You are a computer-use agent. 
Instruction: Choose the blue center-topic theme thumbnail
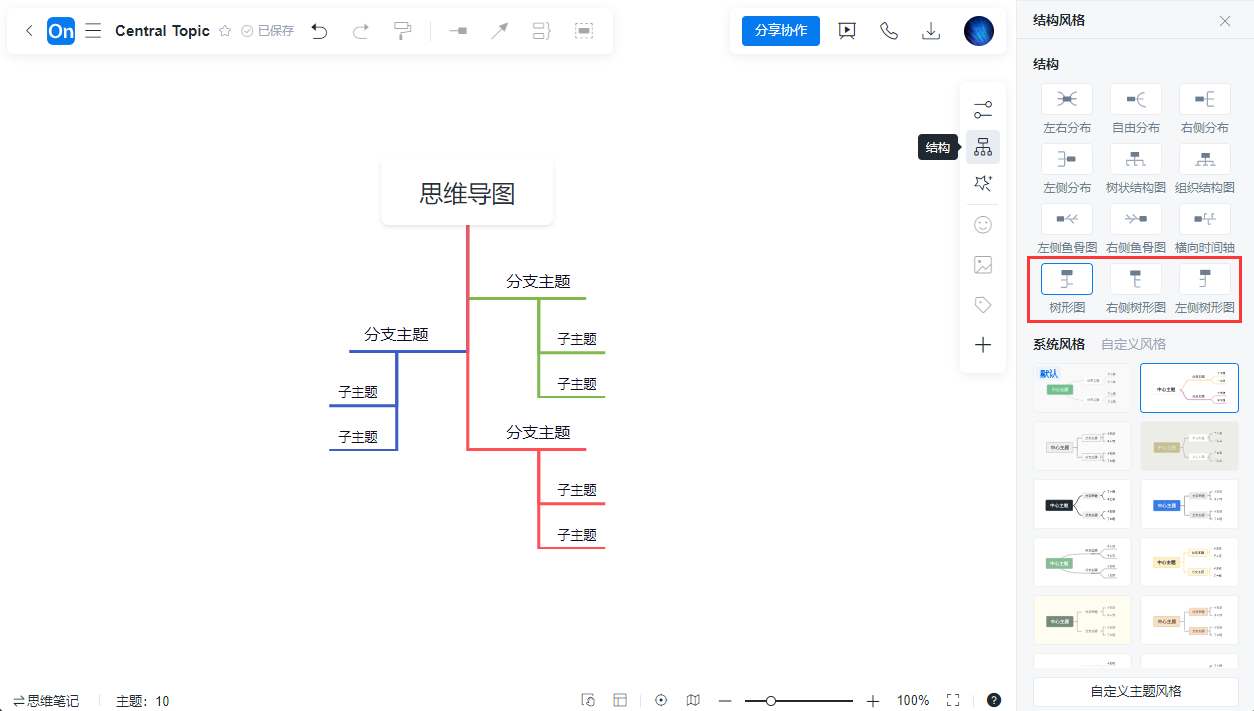[x=1189, y=504]
